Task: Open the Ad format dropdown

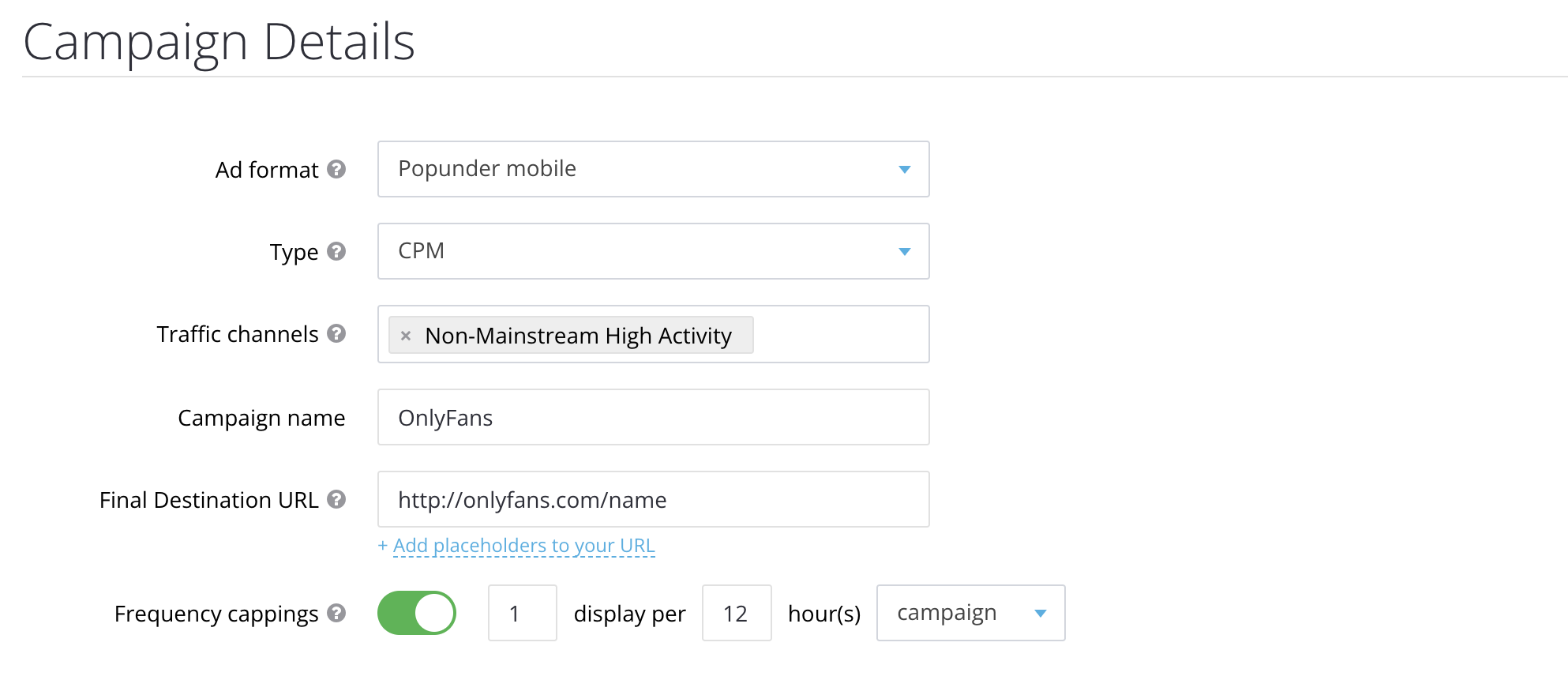Action: click(x=653, y=170)
